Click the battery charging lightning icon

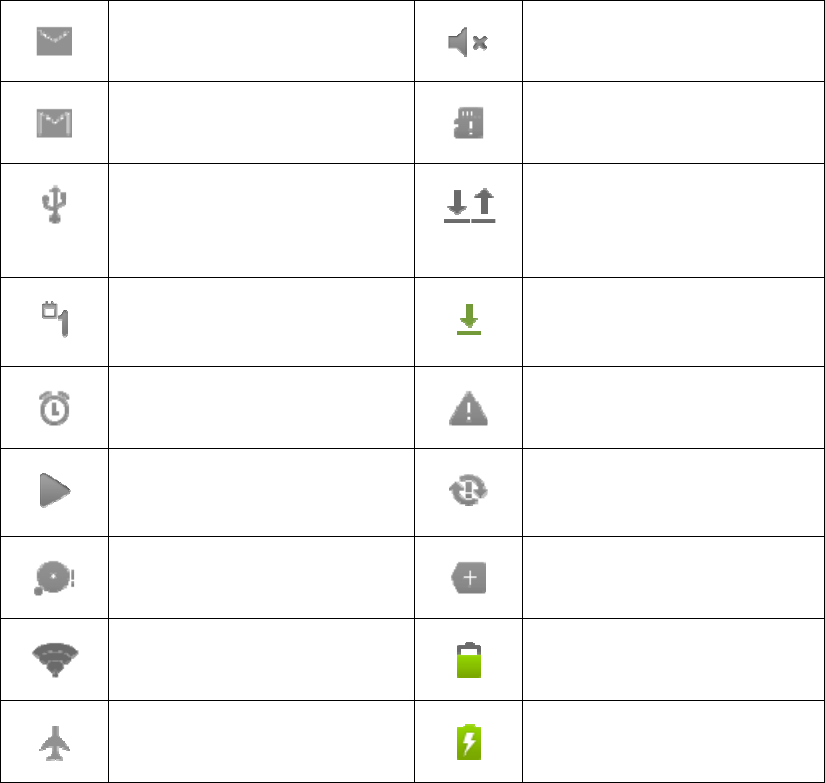pos(469,742)
